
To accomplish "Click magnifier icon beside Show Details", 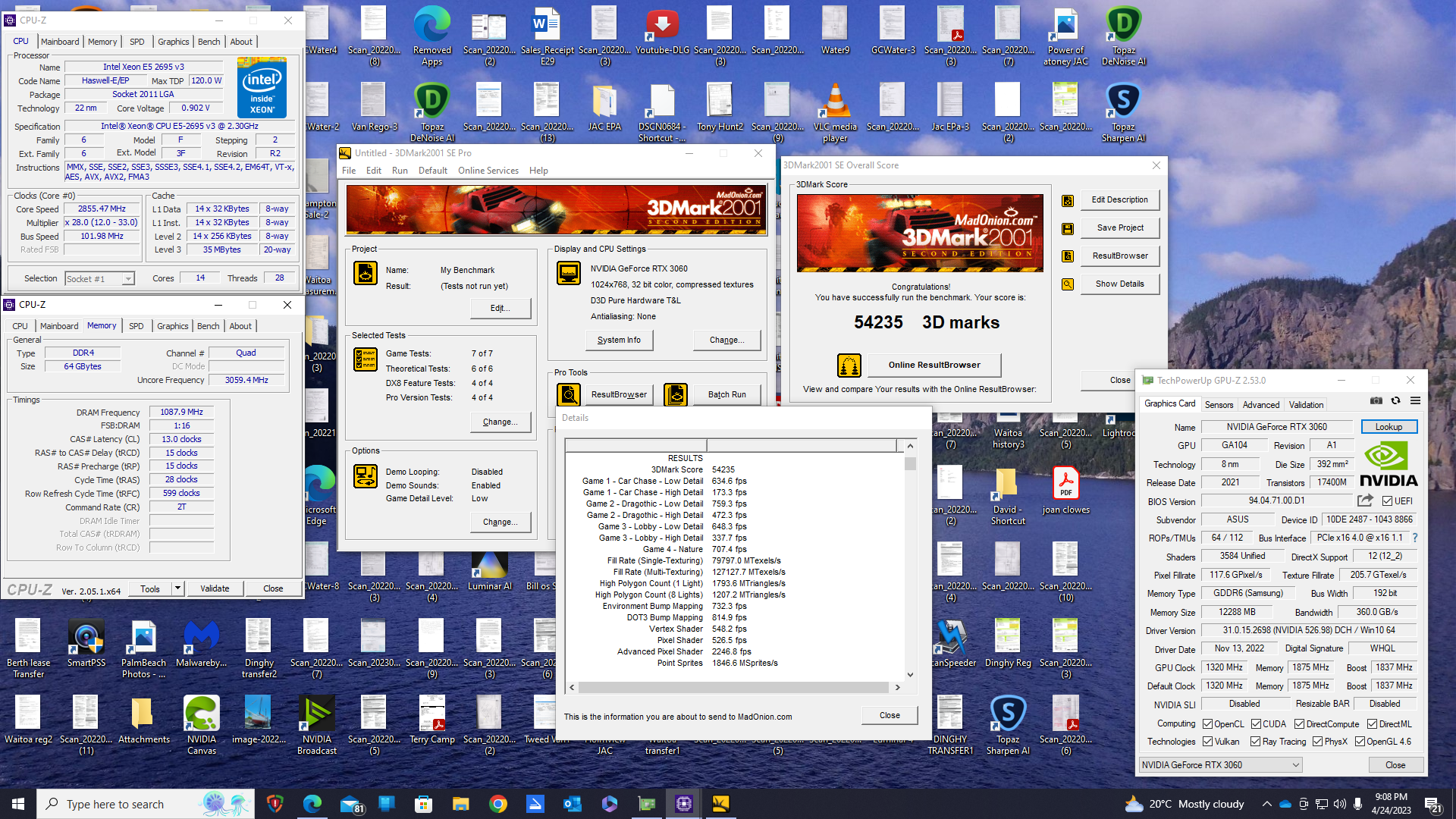I will coord(1068,284).
